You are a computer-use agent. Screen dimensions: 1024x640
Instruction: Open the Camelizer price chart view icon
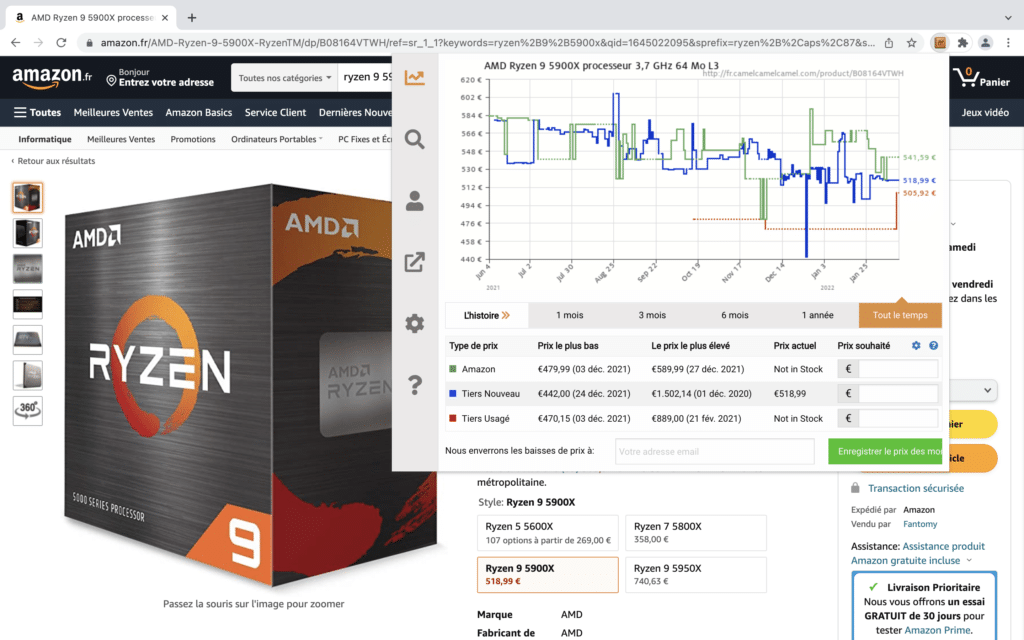[x=415, y=78]
